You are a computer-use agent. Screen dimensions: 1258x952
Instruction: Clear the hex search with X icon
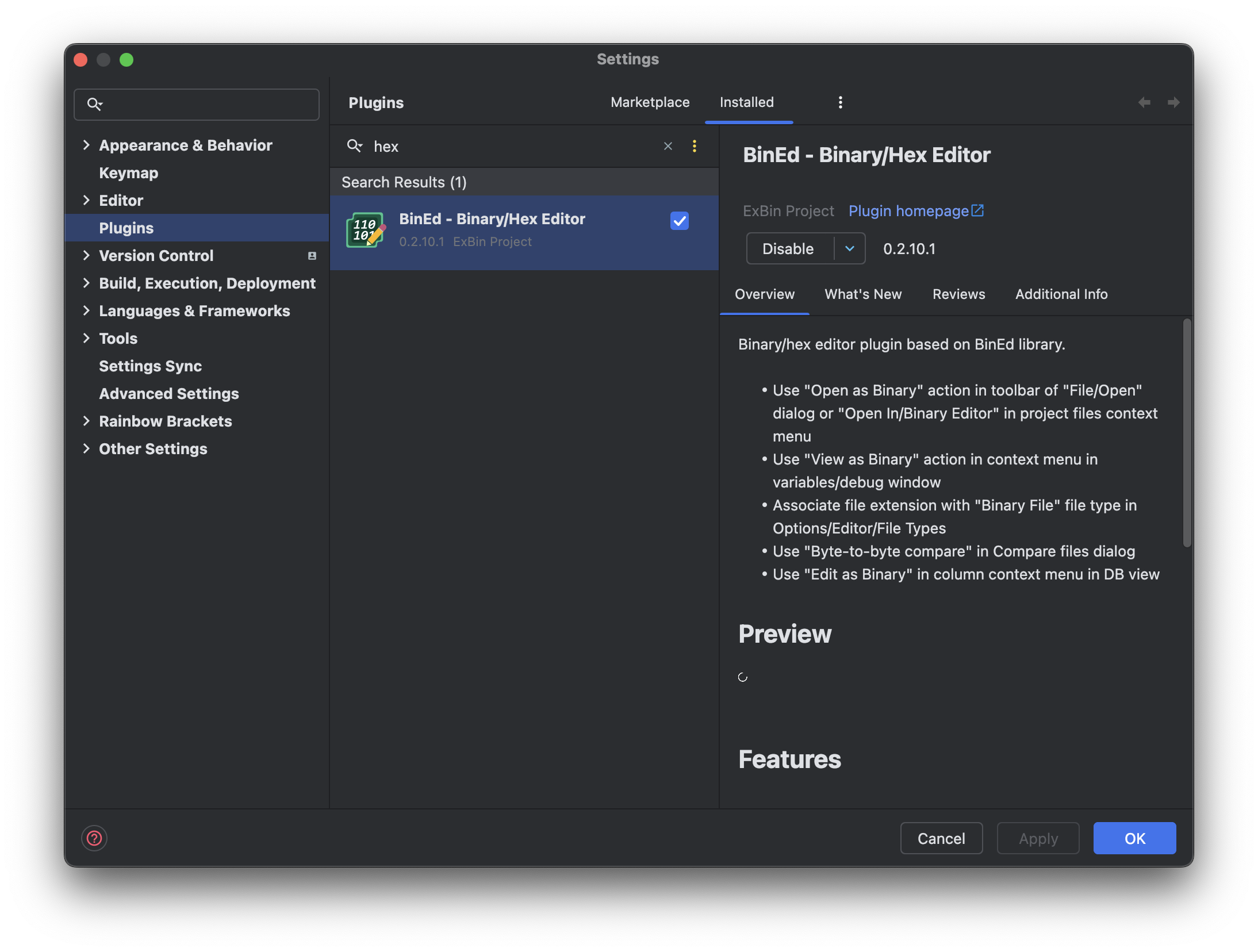coord(668,146)
